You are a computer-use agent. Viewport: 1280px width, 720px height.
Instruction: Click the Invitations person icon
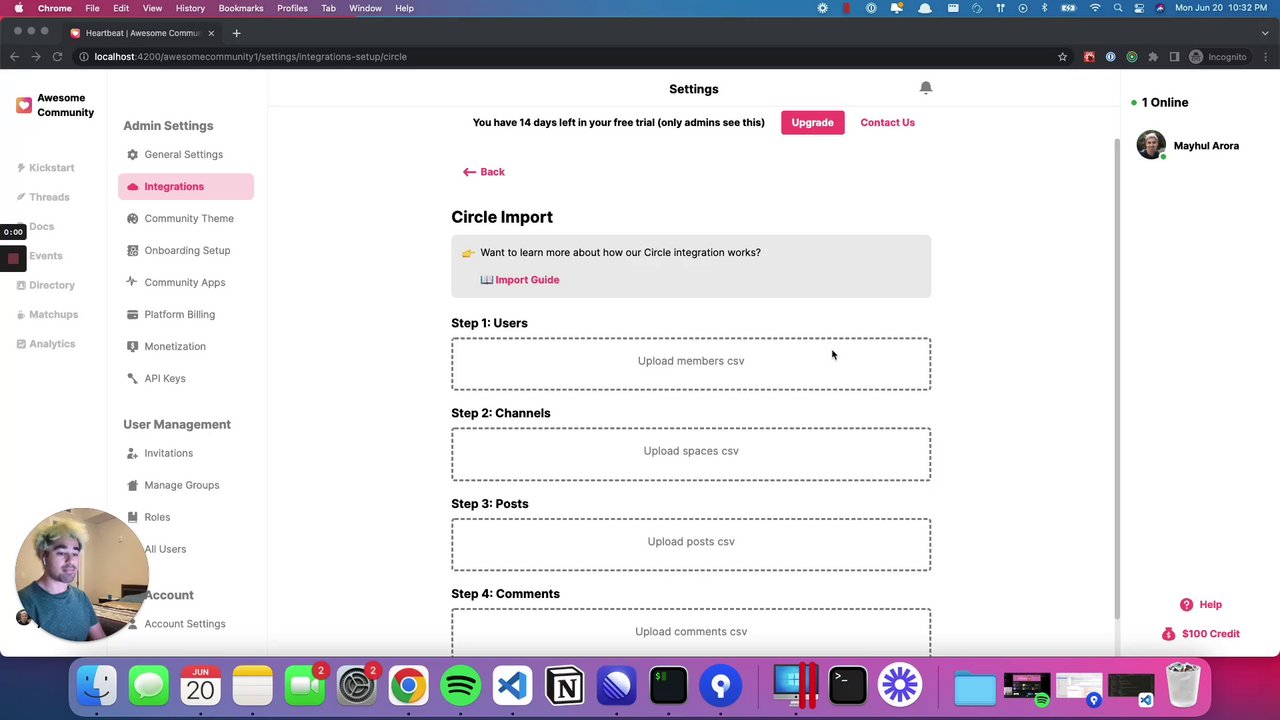[132, 453]
